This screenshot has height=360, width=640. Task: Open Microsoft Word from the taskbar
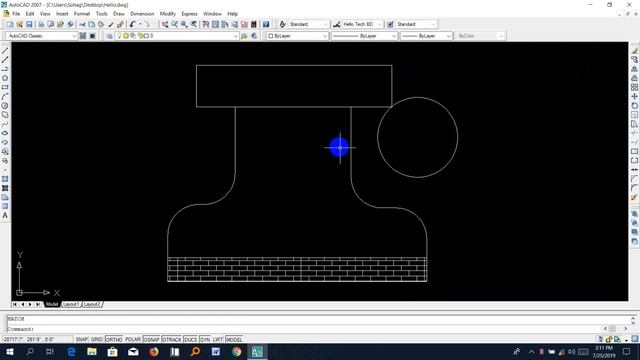[x=216, y=351]
